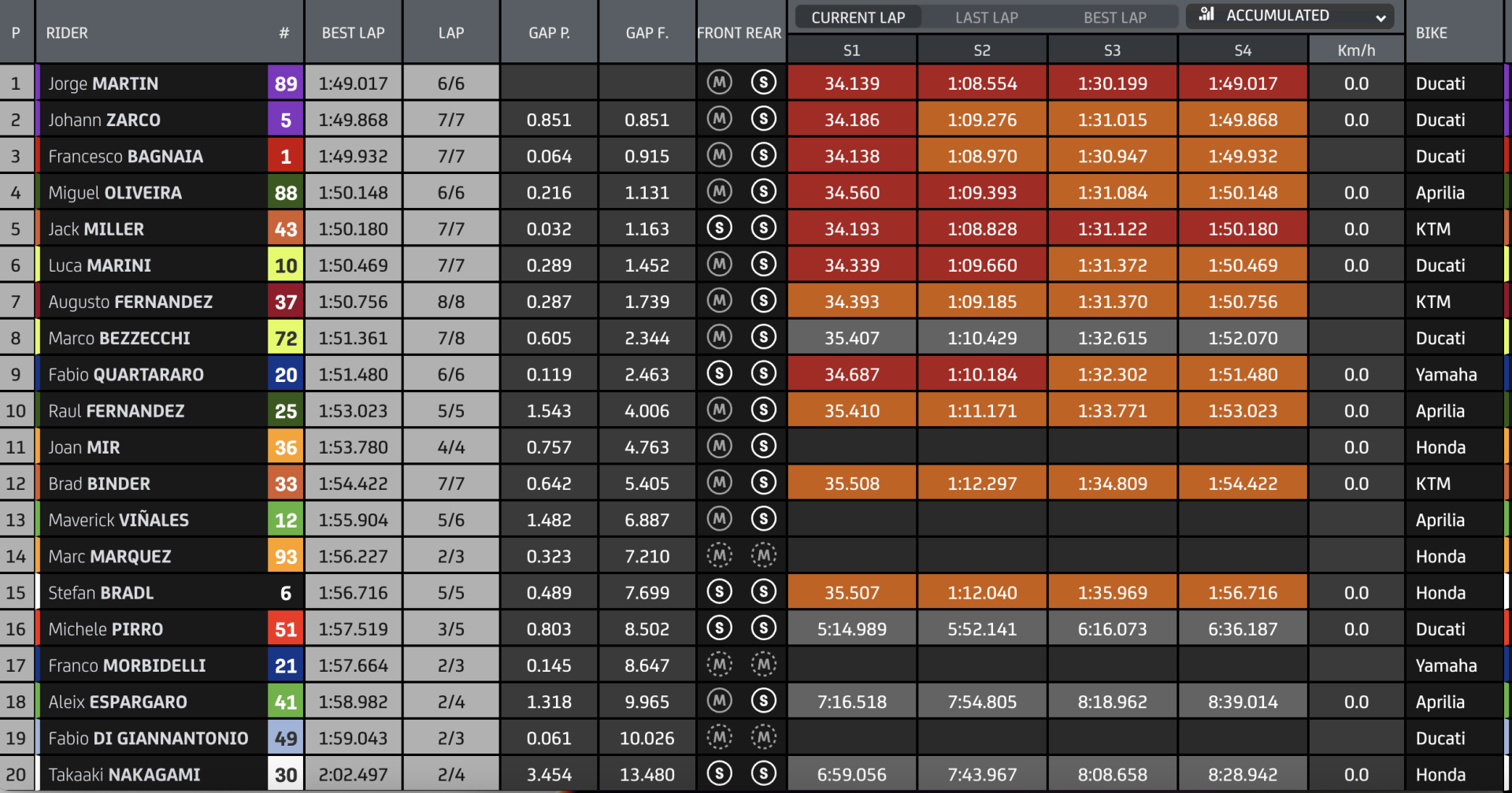Click Fabio Quartararo's rear soft tyre icon
1512x793 pixels.
[x=763, y=373]
